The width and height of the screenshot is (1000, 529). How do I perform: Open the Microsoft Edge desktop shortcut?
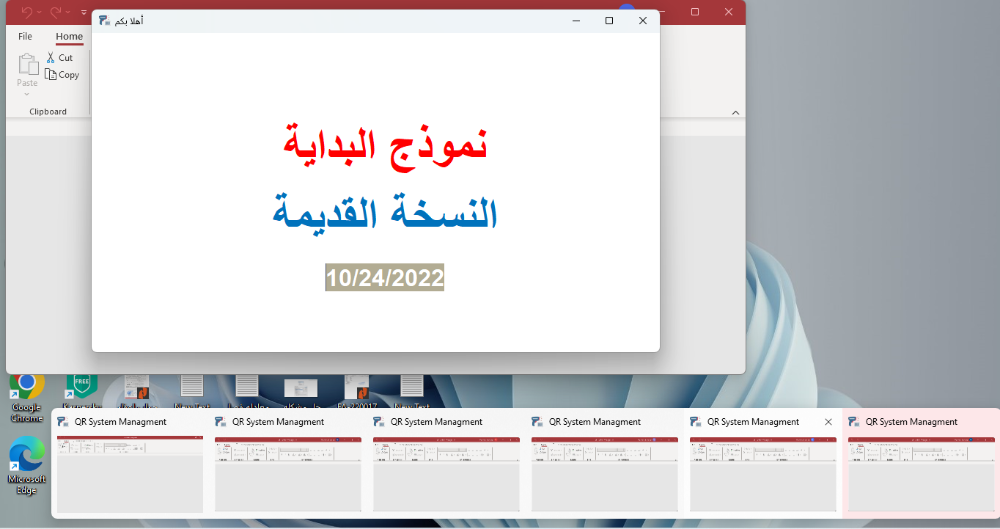pyautogui.click(x=27, y=466)
